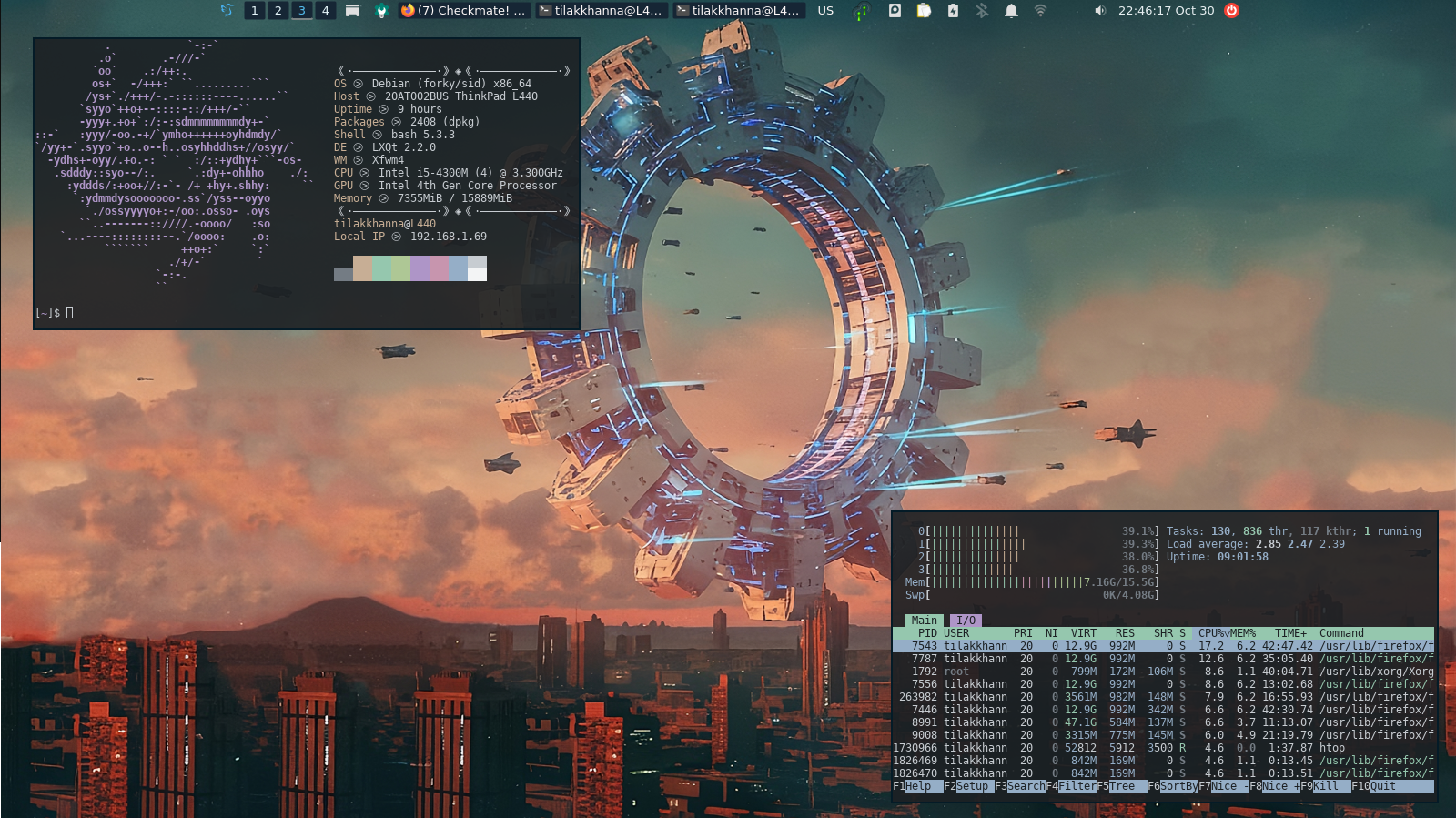Click the Wi-Fi tray icon
1456x818 pixels.
point(1040,11)
